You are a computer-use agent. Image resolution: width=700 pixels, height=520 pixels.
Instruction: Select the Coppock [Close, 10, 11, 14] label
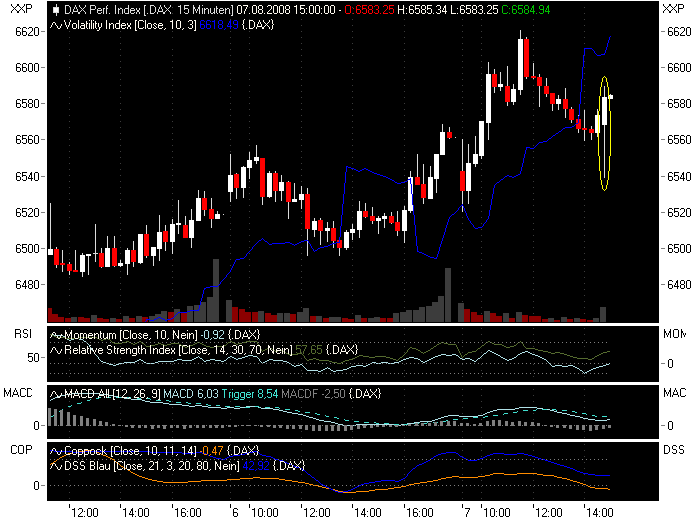130,451
